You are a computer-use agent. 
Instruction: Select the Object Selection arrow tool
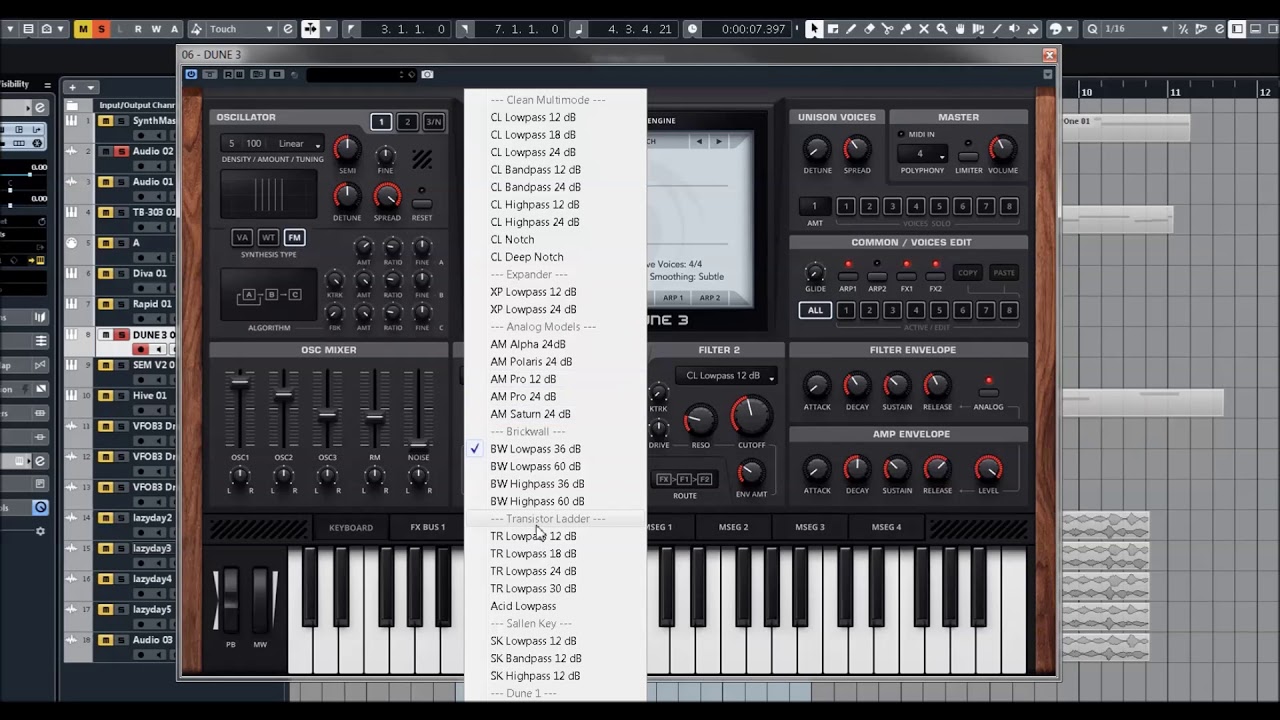tap(814, 29)
